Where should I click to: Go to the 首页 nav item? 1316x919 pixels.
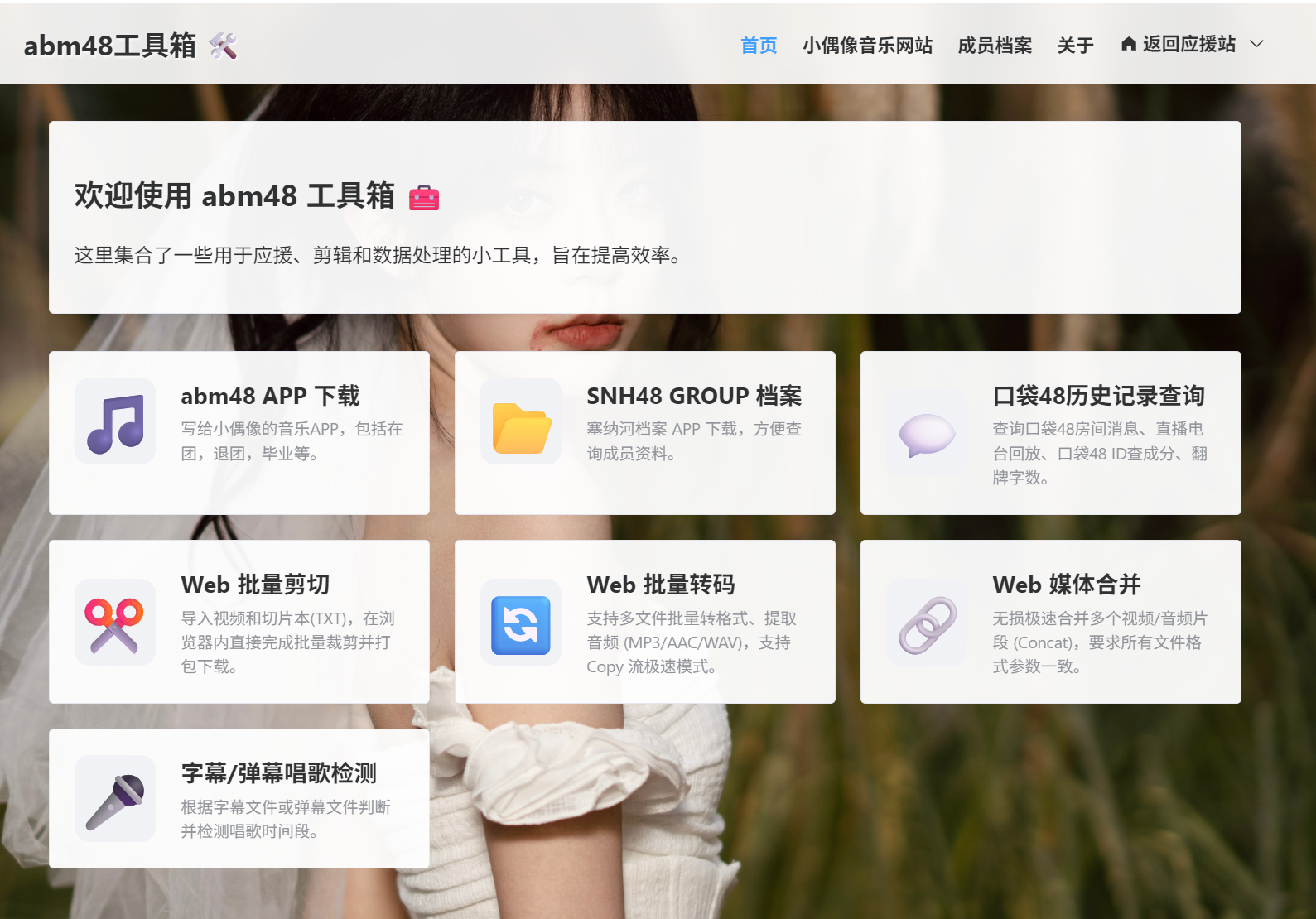759,45
